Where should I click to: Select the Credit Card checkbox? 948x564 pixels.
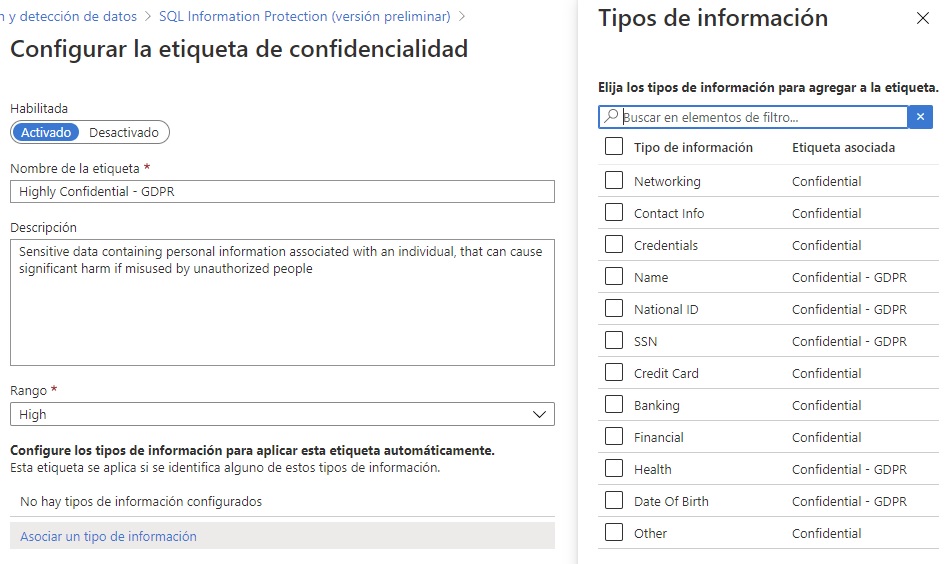coord(614,372)
